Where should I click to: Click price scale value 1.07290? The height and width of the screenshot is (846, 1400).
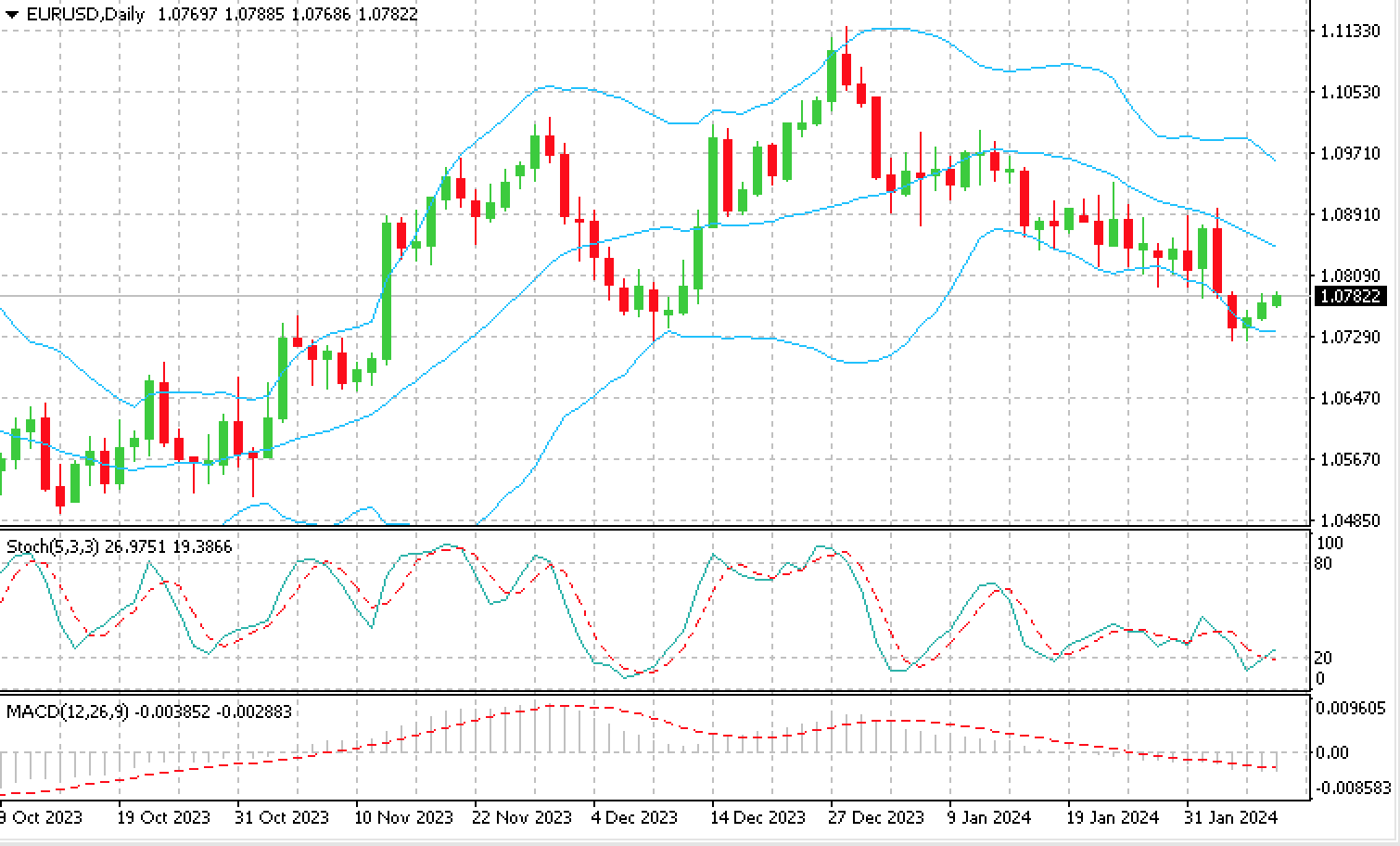click(1349, 337)
